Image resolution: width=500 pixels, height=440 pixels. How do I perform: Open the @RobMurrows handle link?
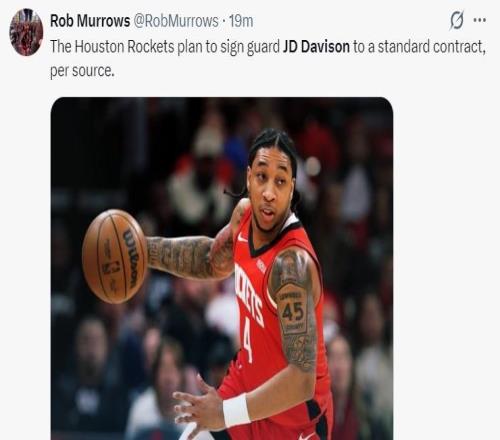click(176, 21)
